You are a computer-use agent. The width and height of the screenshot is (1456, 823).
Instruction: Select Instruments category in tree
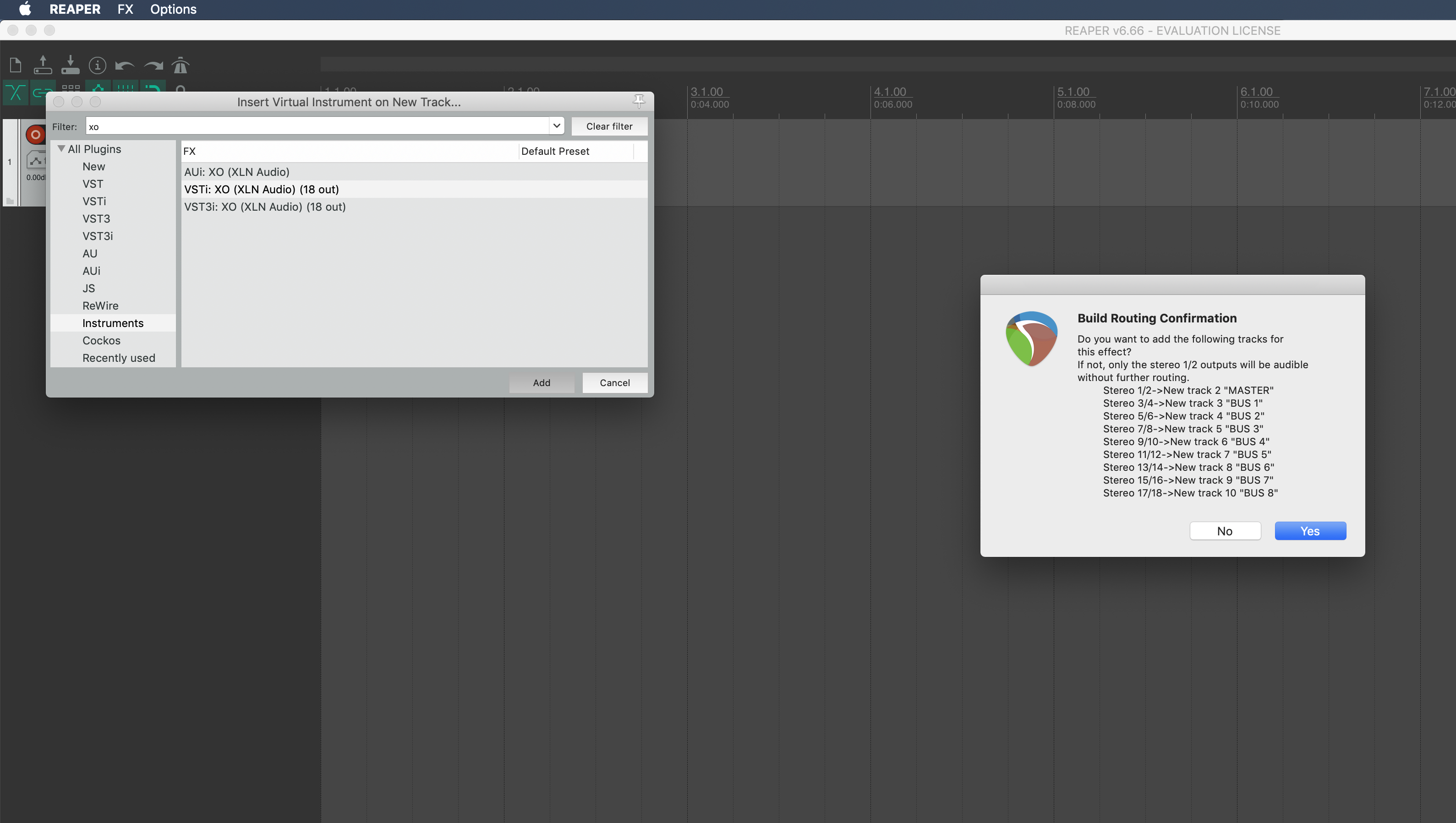tap(113, 323)
